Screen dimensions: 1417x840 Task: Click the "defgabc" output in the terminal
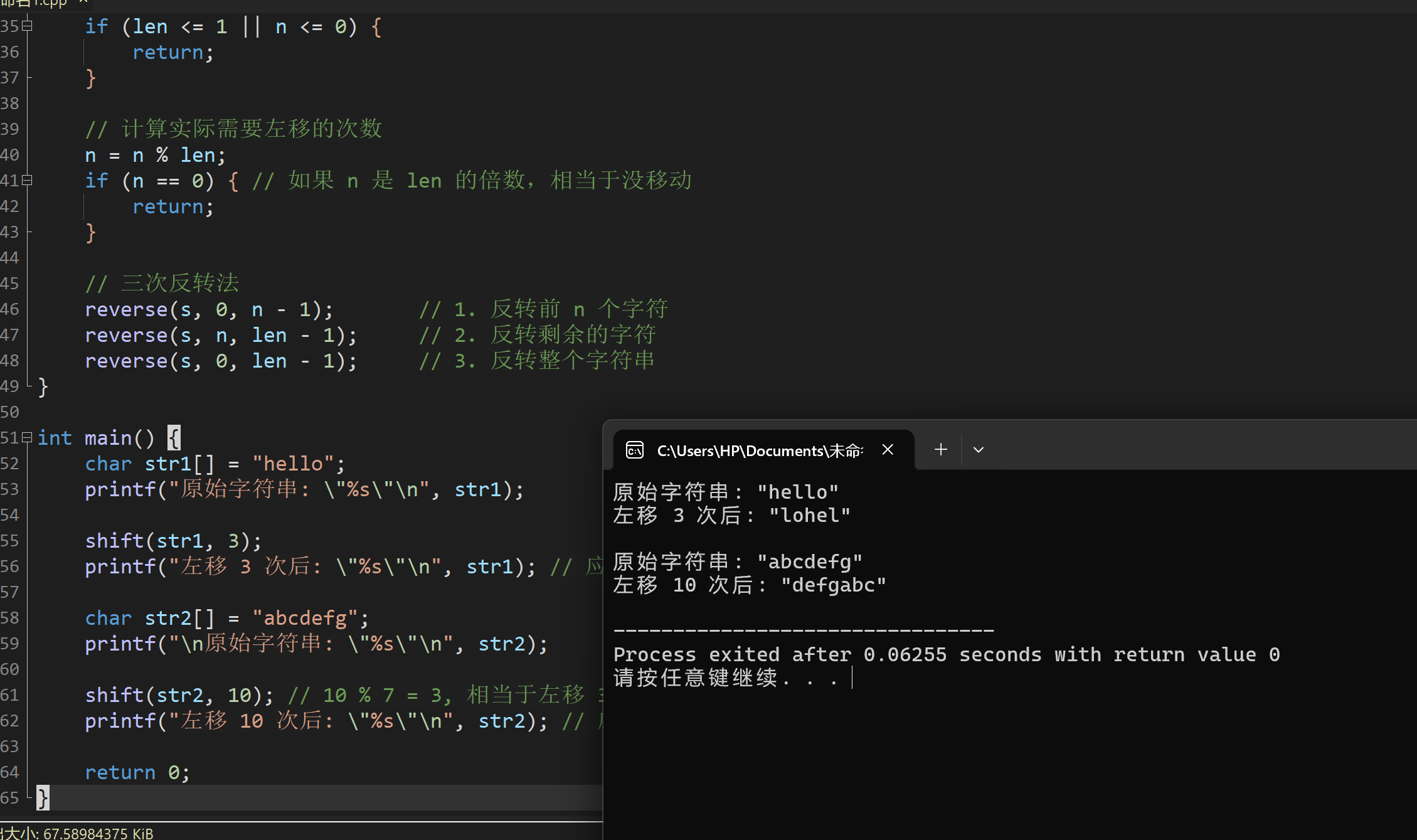[833, 585]
